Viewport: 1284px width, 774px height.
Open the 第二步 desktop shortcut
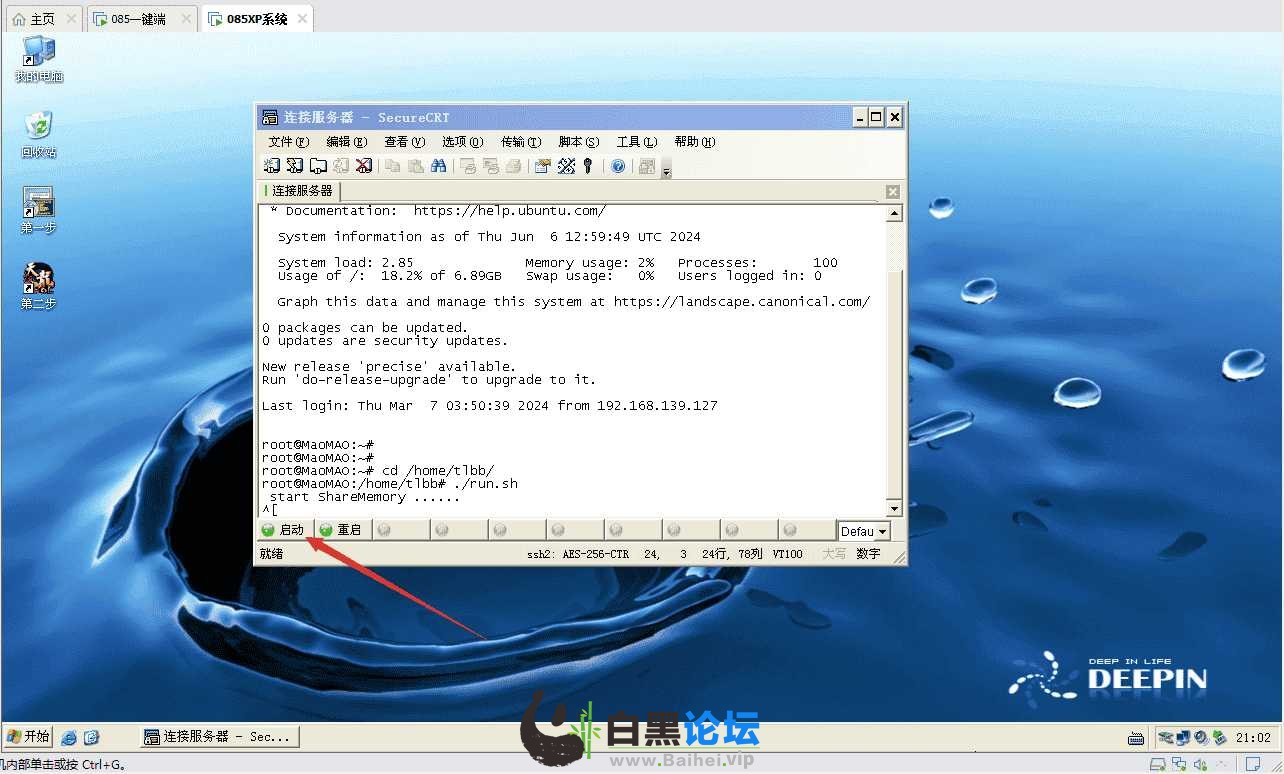click(x=38, y=286)
